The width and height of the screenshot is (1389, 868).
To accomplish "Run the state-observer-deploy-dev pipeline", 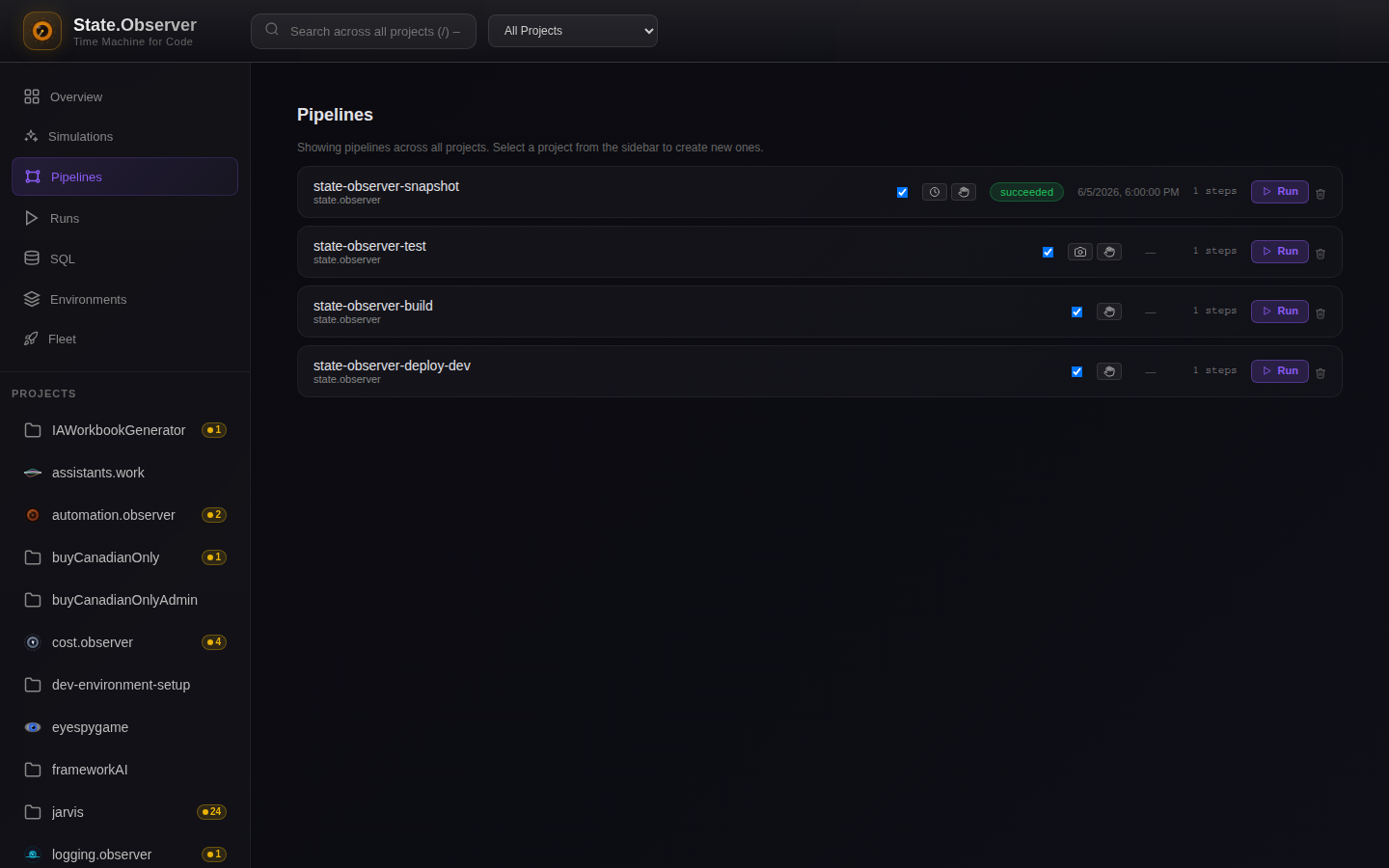I will 1280,371.
